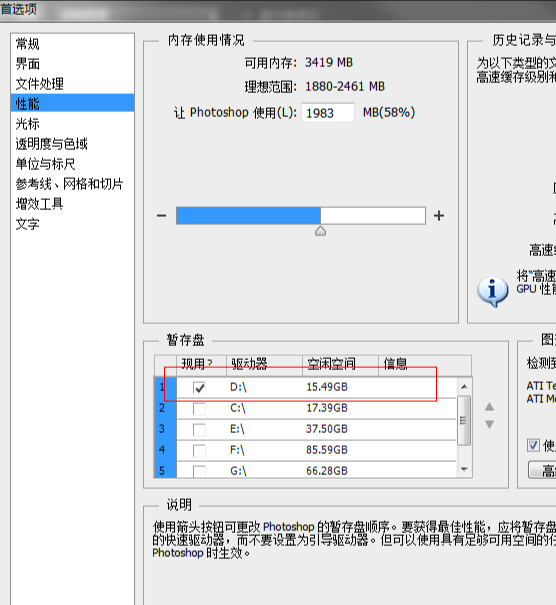Click the memory slider triangle handle
Viewport: 556px width, 605px height.
(x=320, y=231)
